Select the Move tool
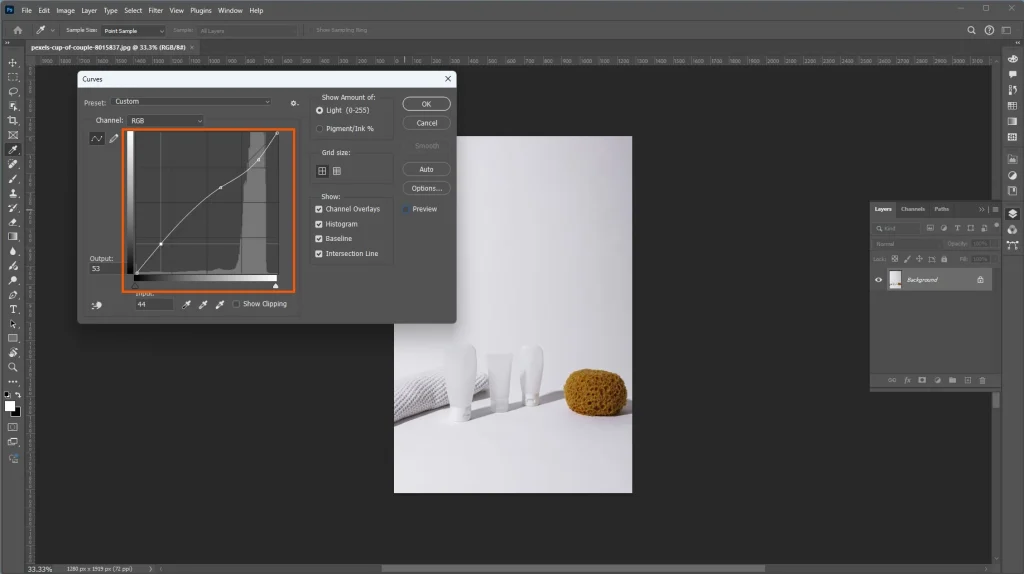Screen dimensions: 1024x574 click(x=12, y=63)
